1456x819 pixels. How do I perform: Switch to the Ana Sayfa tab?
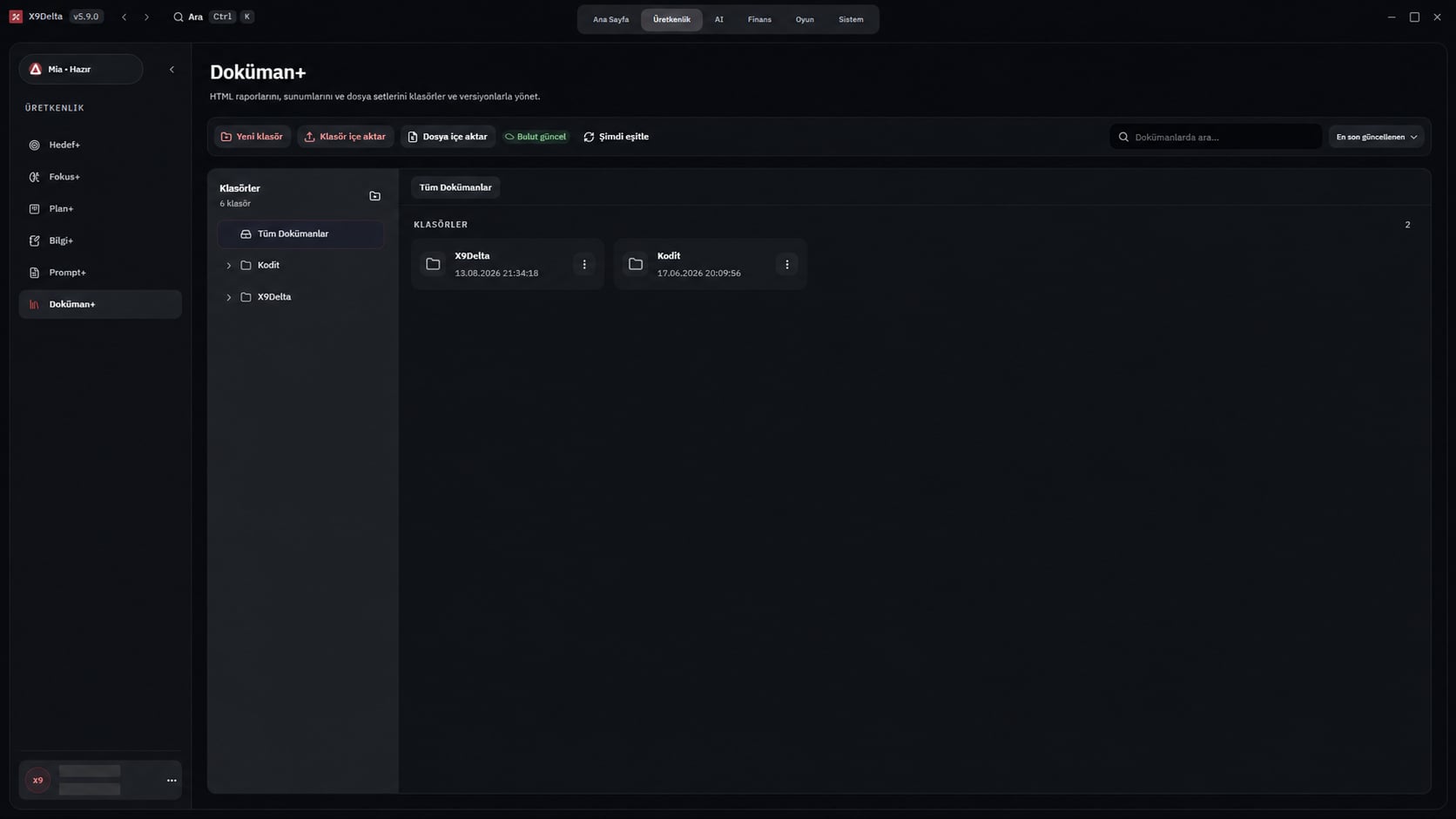(610, 19)
